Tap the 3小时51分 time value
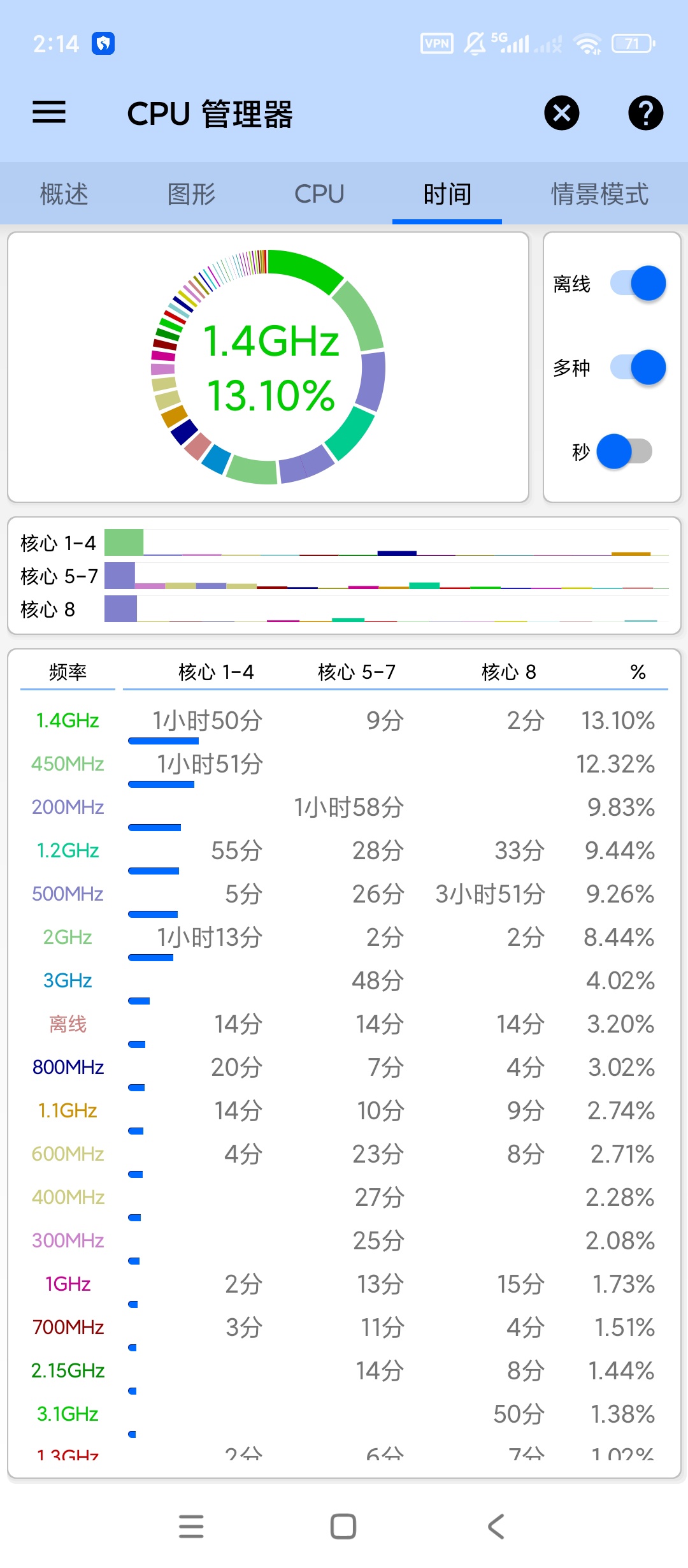 click(490, 894)
